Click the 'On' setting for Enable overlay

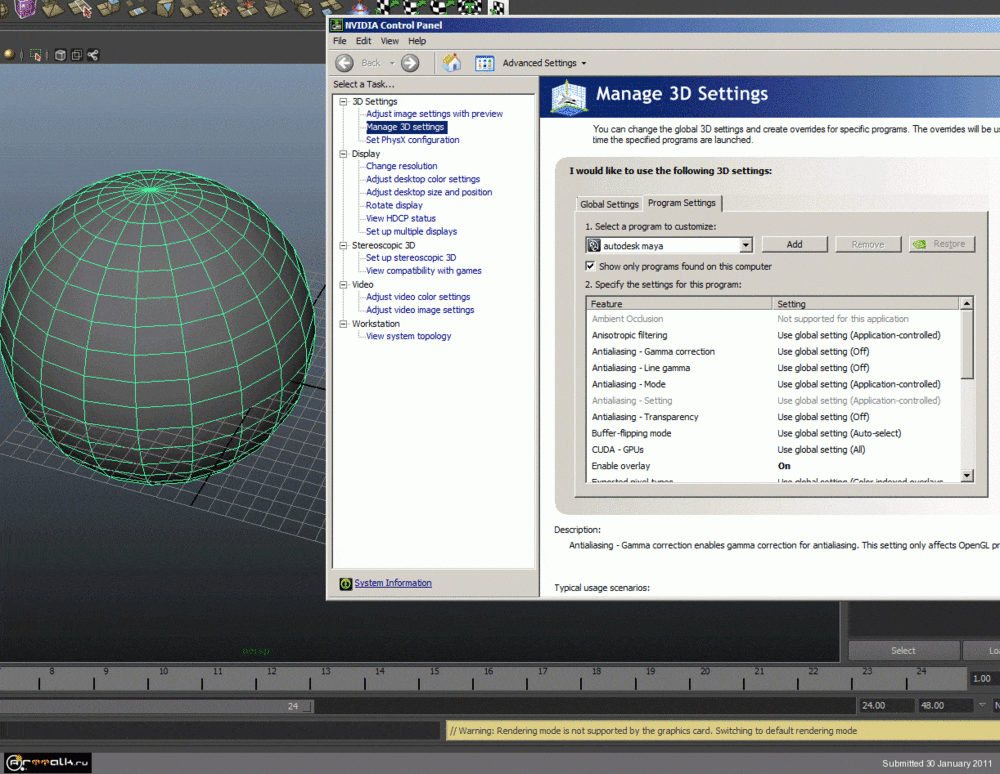[x=784, y=466]
